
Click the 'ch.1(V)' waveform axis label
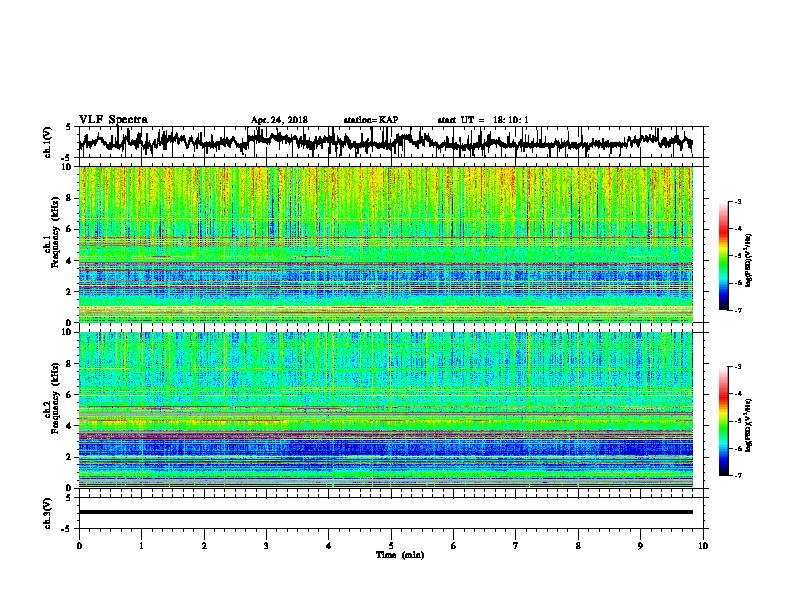click(x=48, y=142)
